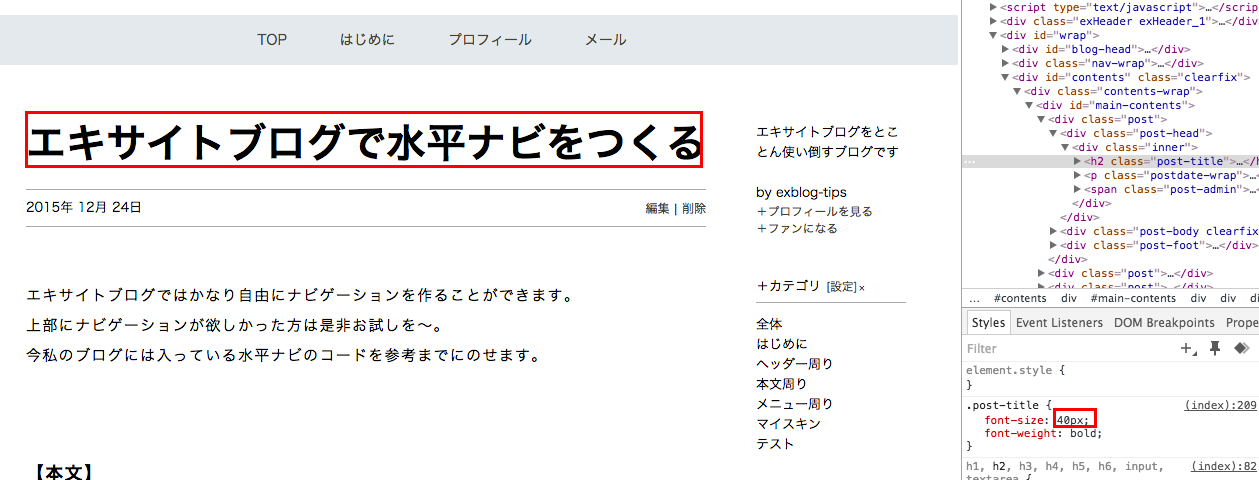Click the … at breadcrumb bar start
This screenshot has width=1259, height=480.
point(974,298)
